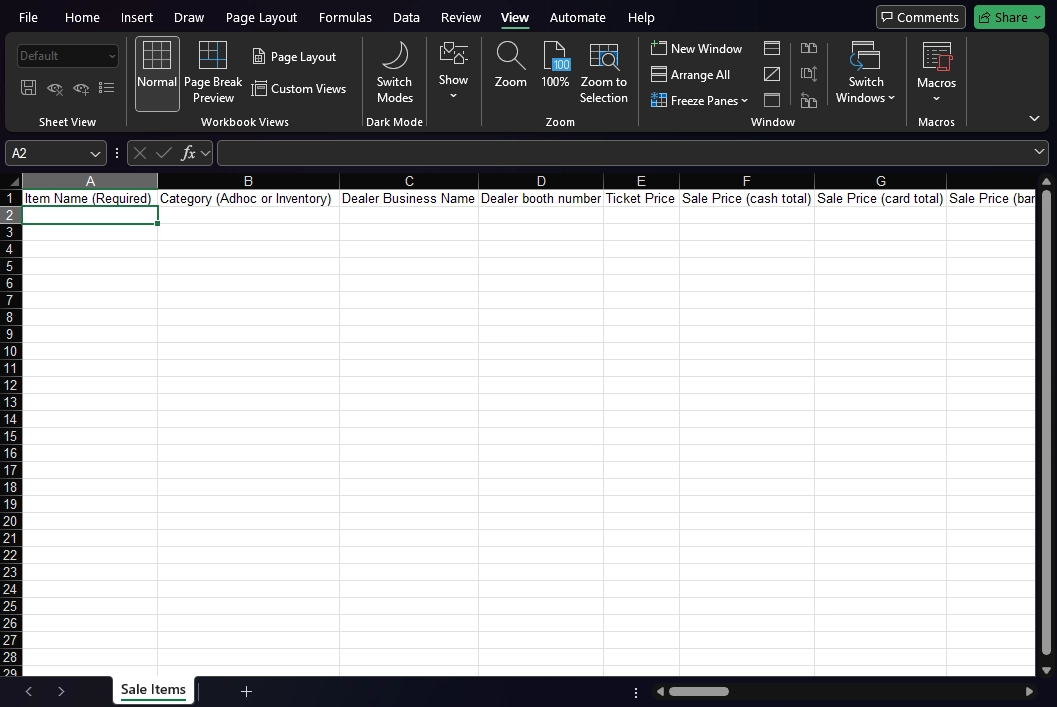Click View Side by Side icon
1057x707 pixels.
809,49
